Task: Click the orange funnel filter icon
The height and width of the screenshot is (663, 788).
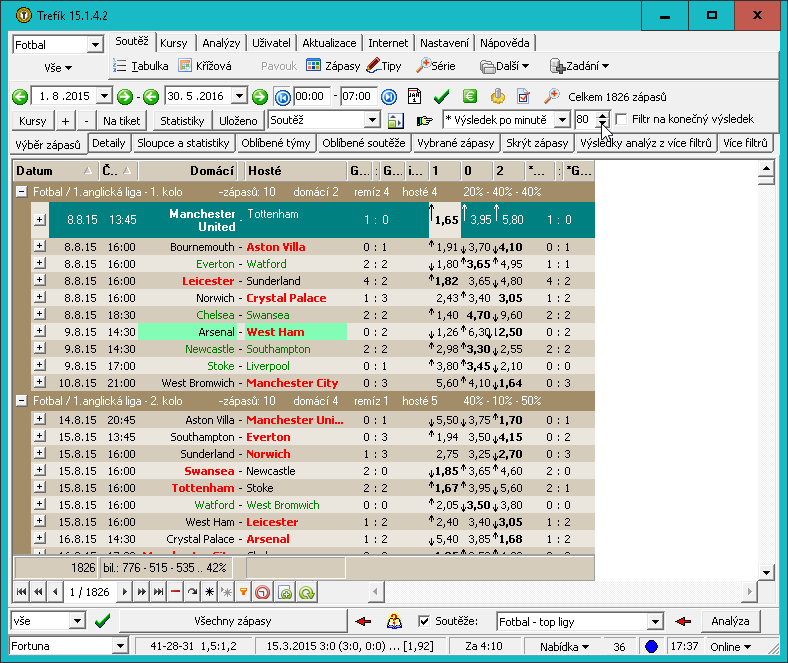Action: [x=243, y=592]
